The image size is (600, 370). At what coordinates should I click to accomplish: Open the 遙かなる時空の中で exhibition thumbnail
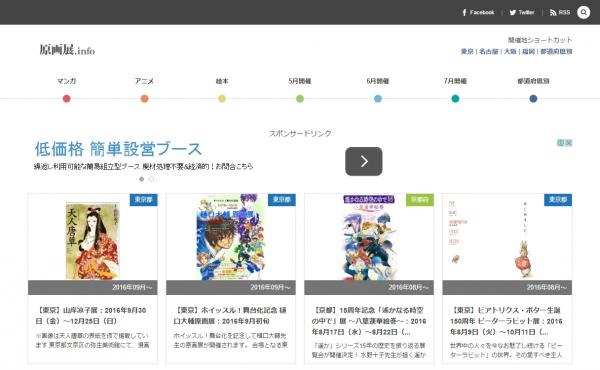[369, 237]
